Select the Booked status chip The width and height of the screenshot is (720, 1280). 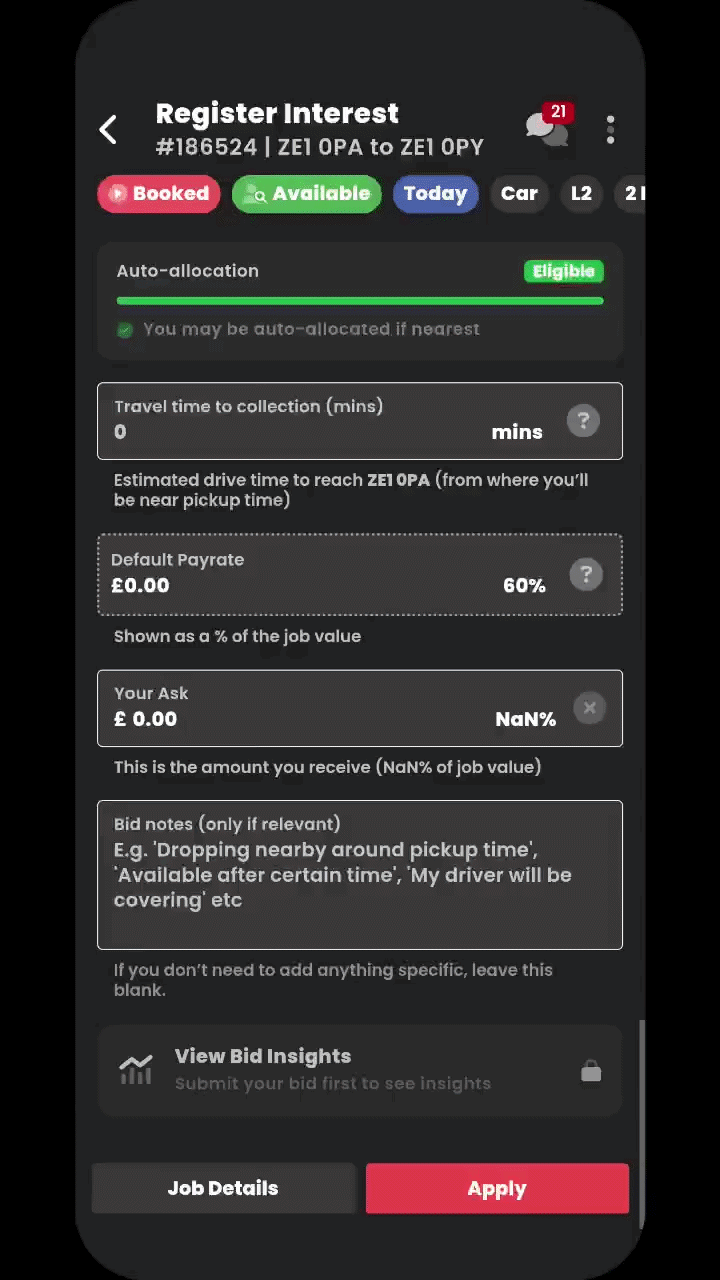[158, 194]
